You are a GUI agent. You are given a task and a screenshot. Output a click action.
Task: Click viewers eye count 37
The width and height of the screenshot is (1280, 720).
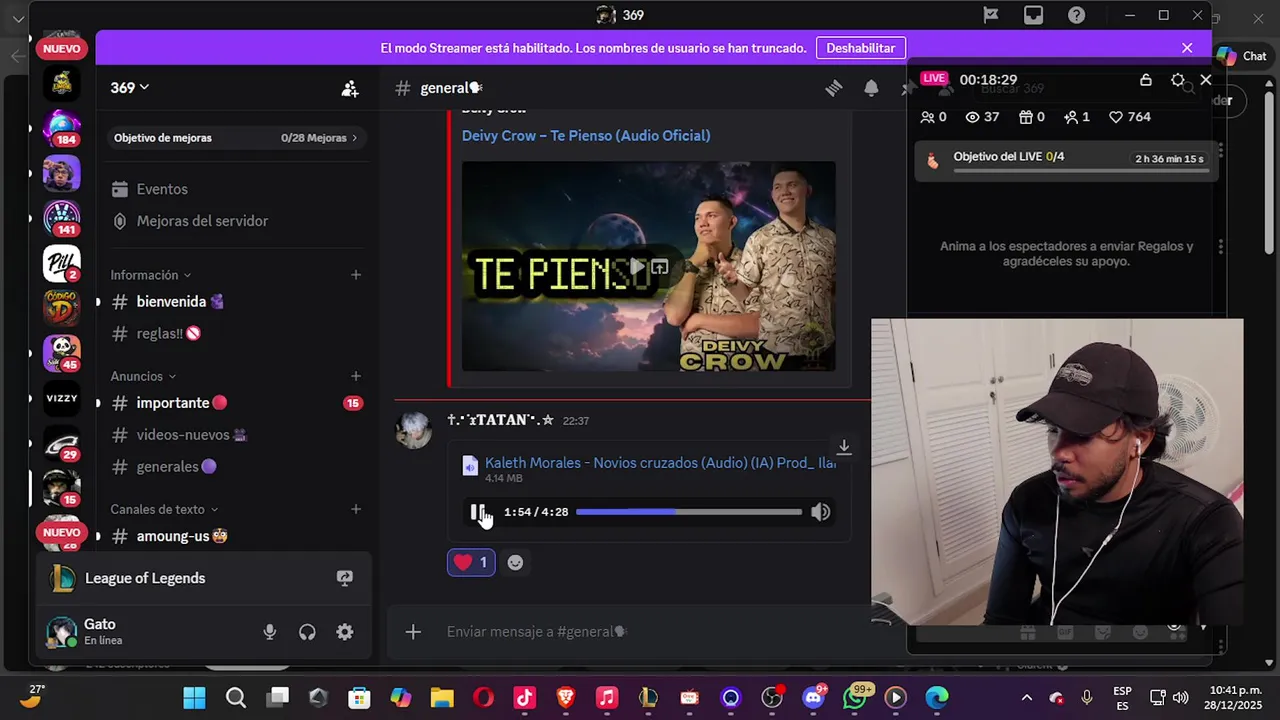point(982,117)
